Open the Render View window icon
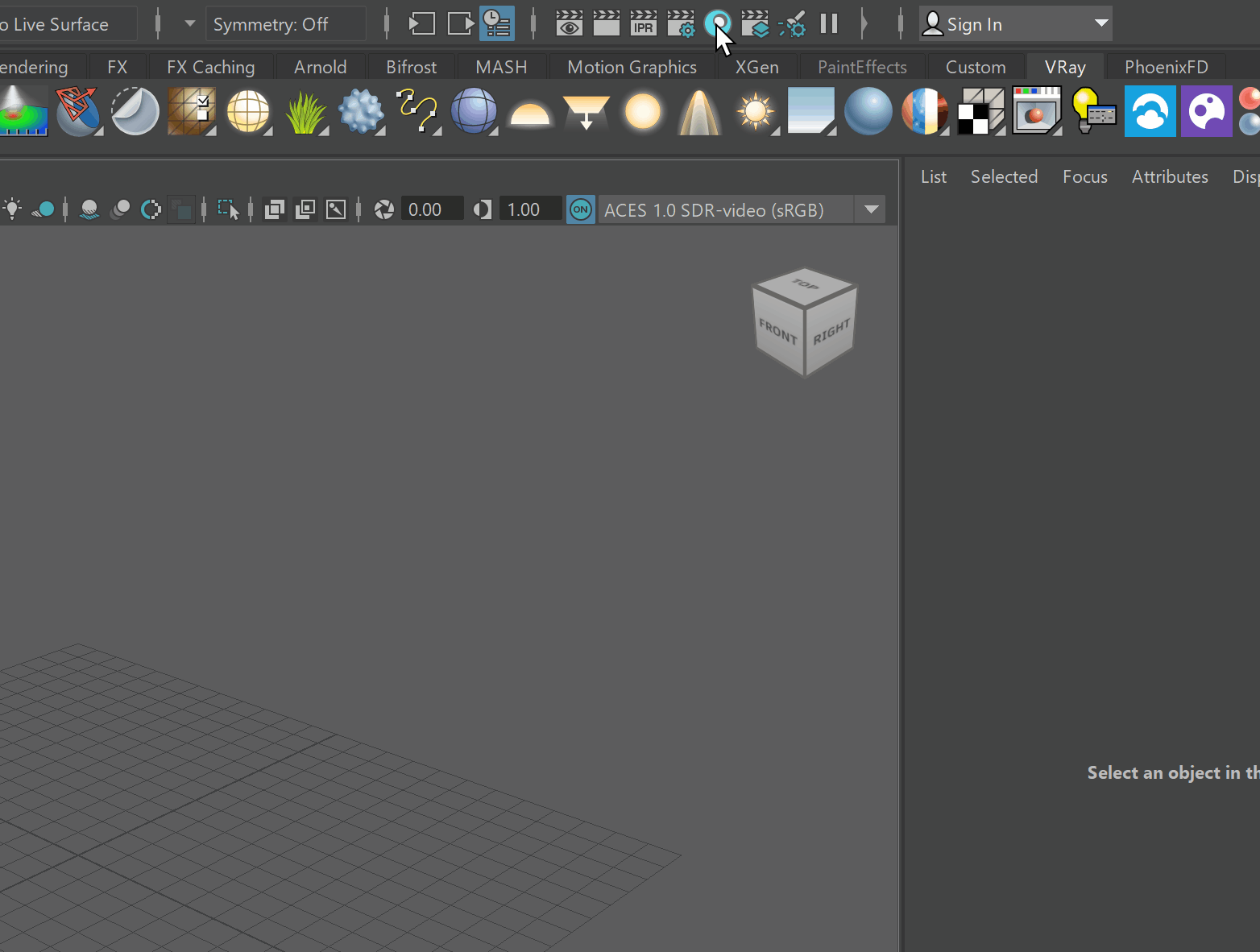 (569, 24)
